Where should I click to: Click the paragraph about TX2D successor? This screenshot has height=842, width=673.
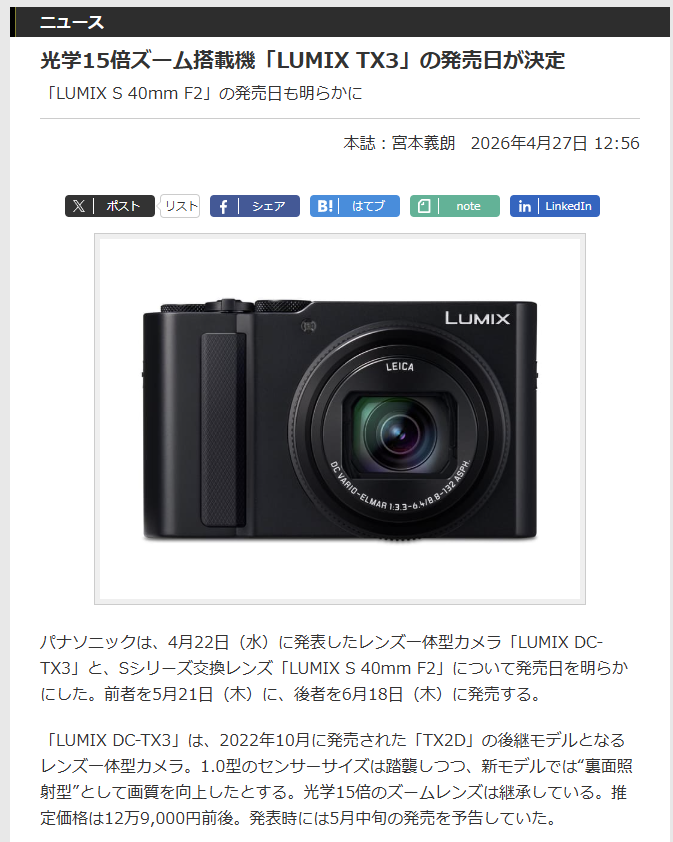(336, 779)
